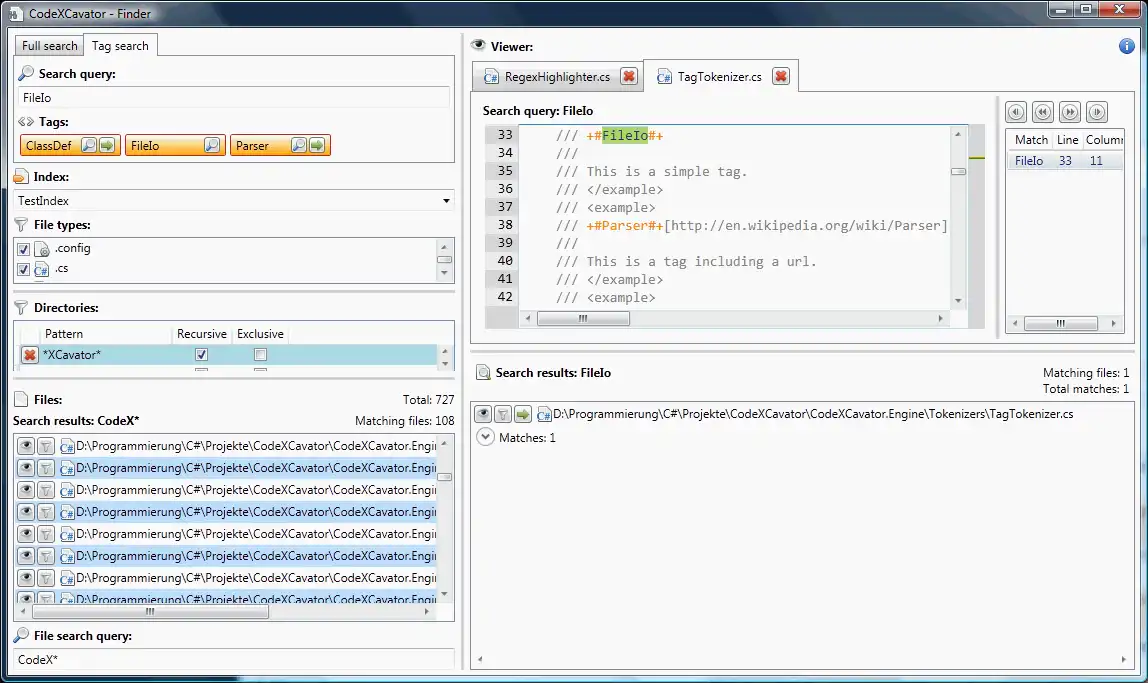Click scroll-up arrow of File types list
1148x683 pixels.
point(444,247)
